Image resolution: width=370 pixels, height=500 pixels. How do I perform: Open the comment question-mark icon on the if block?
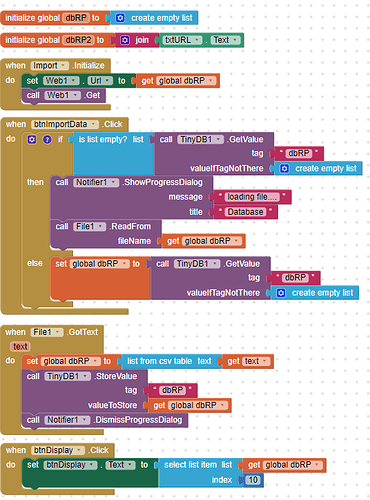coord(47,139)
